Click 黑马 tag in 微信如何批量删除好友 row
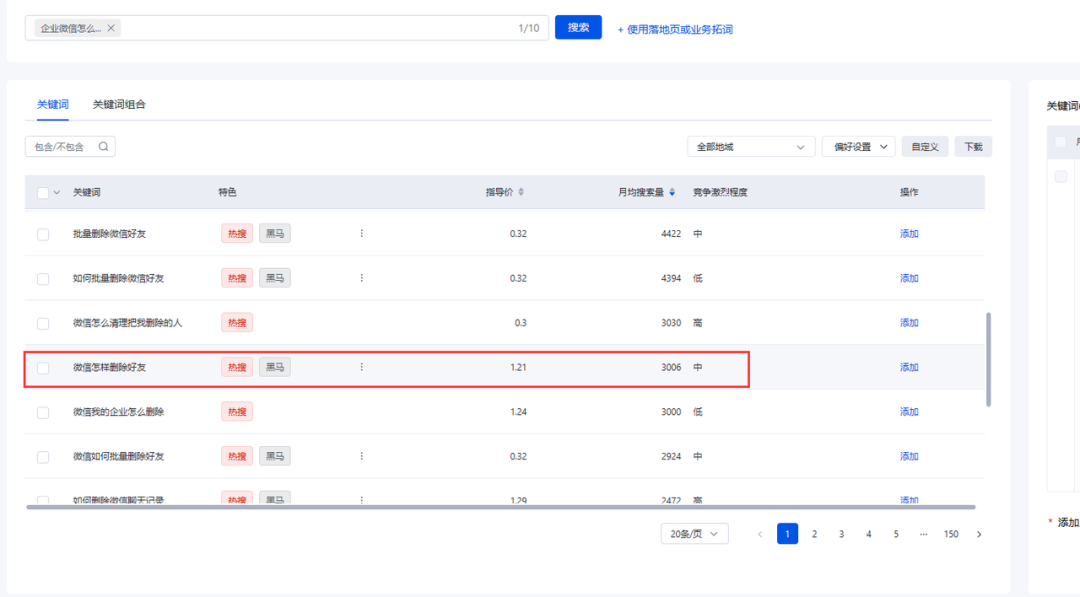This screenshot has width=1080, height=597. 275,456
